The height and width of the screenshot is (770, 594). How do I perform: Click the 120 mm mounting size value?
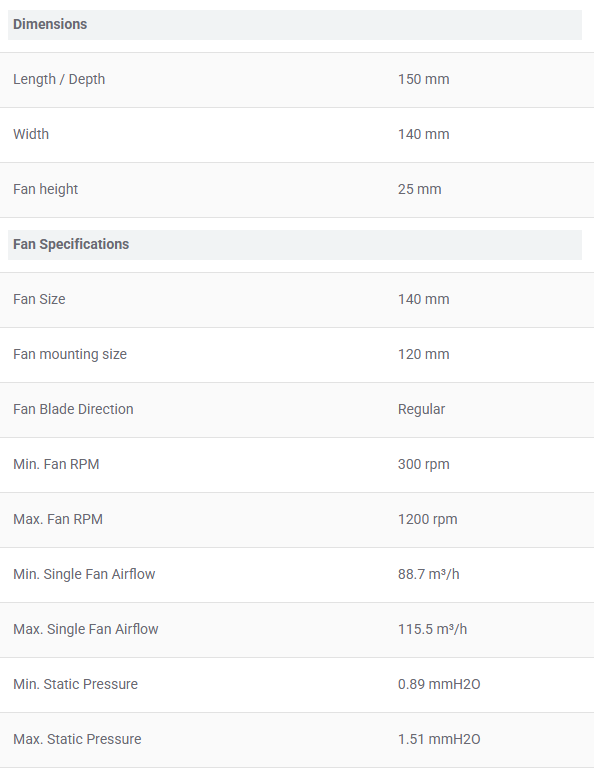click(423, 354)
